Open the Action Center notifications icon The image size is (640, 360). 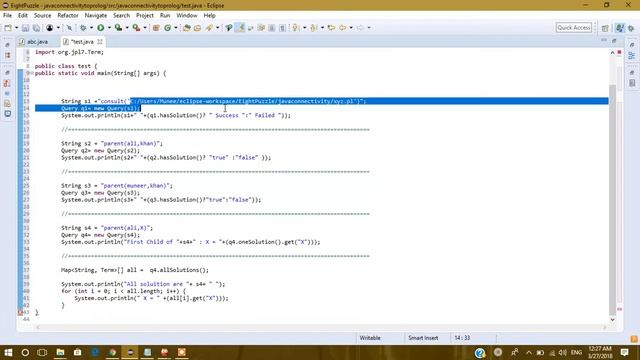[x=624, y=352]
